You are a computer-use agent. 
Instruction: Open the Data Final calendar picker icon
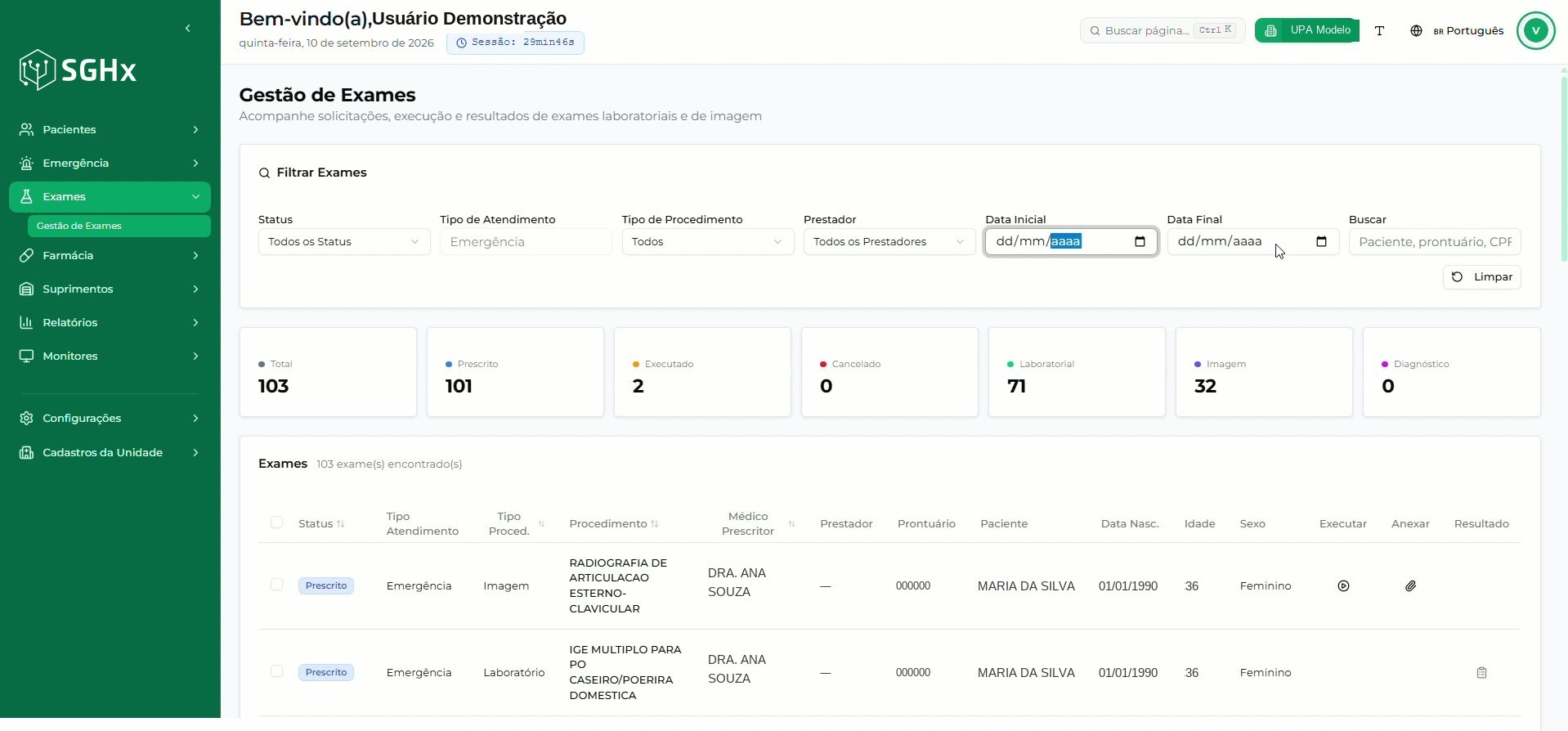tap(1321, 241)
